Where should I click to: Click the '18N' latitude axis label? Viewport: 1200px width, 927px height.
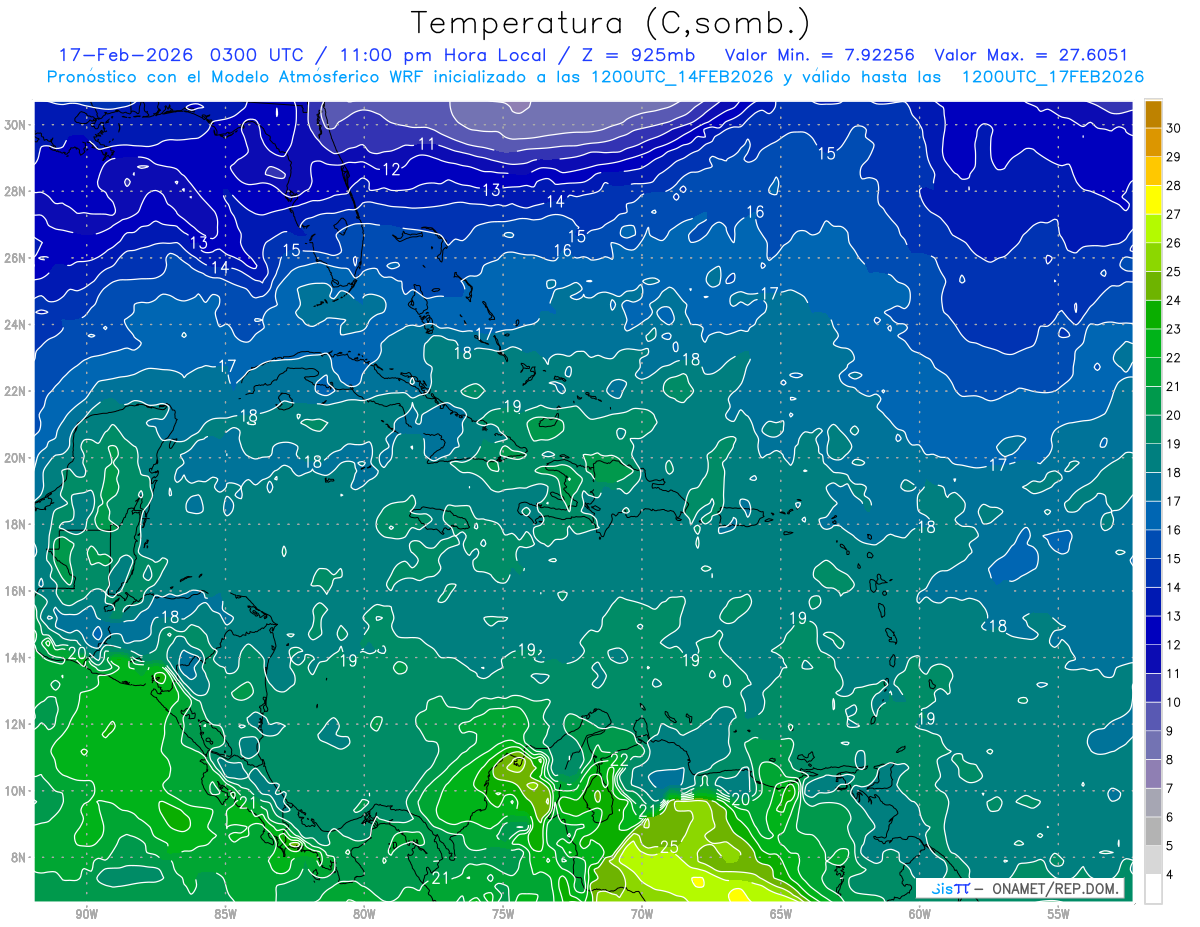[x=16, y=524]
